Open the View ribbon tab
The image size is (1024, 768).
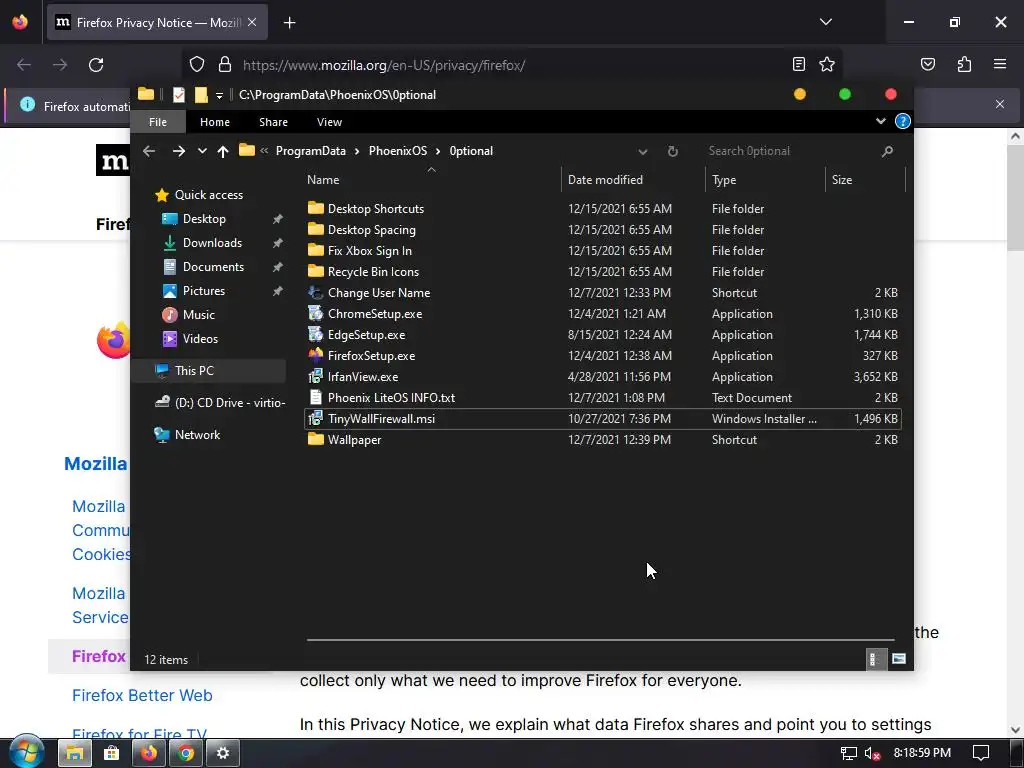pyautogui.click(x=329, y=122)
